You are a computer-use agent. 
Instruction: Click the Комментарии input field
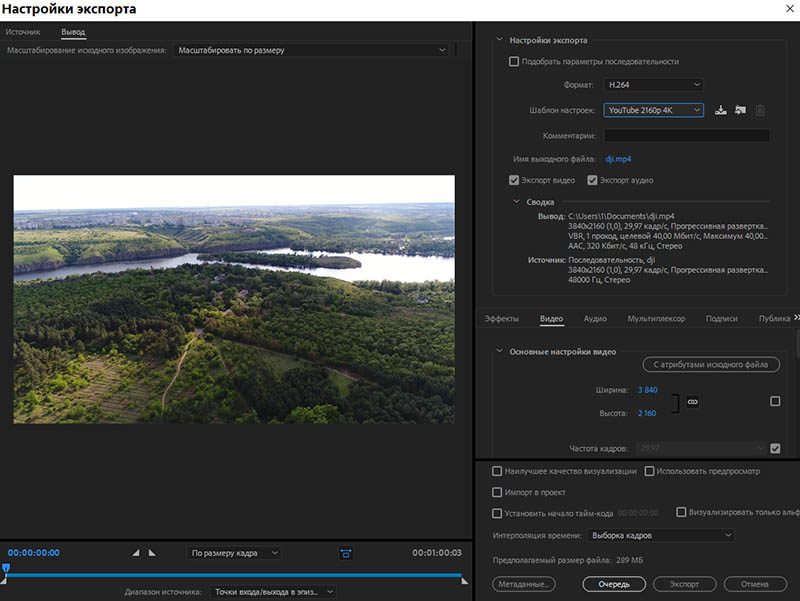point(687,136)
